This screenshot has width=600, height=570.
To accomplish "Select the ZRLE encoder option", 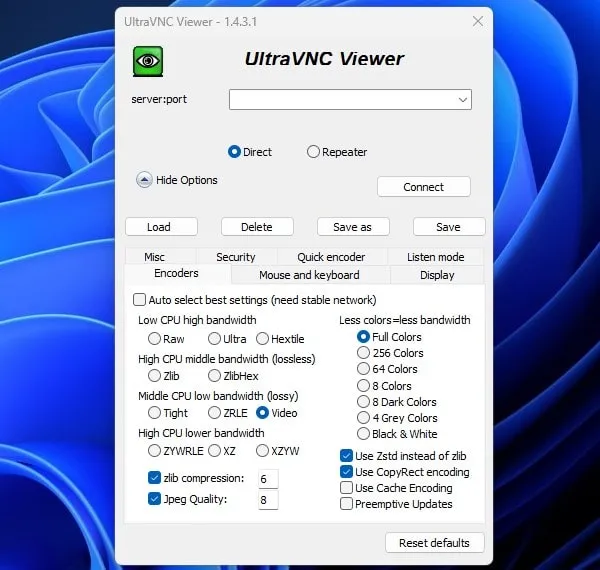I will (214, 413).
